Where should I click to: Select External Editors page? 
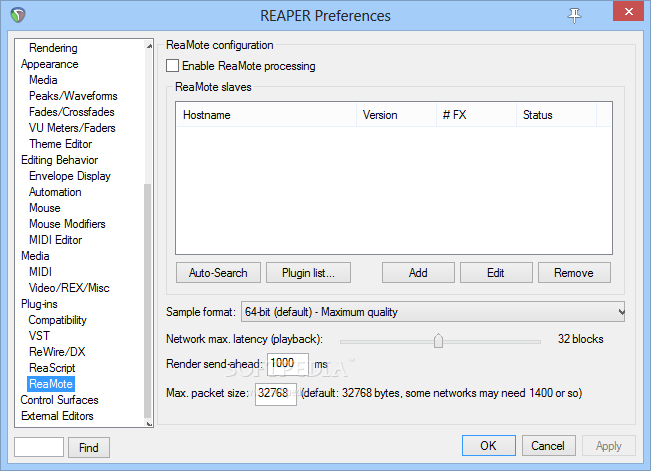(57, 416)
